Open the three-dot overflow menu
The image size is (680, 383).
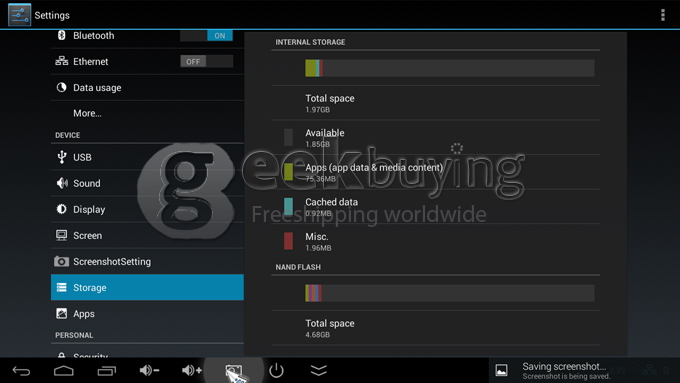663,15
